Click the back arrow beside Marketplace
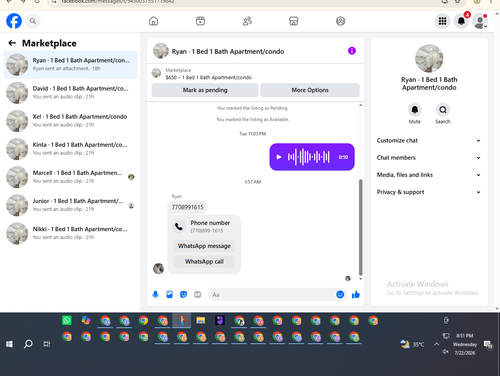Viewport: 500px width, 376px height. (12, 43)
